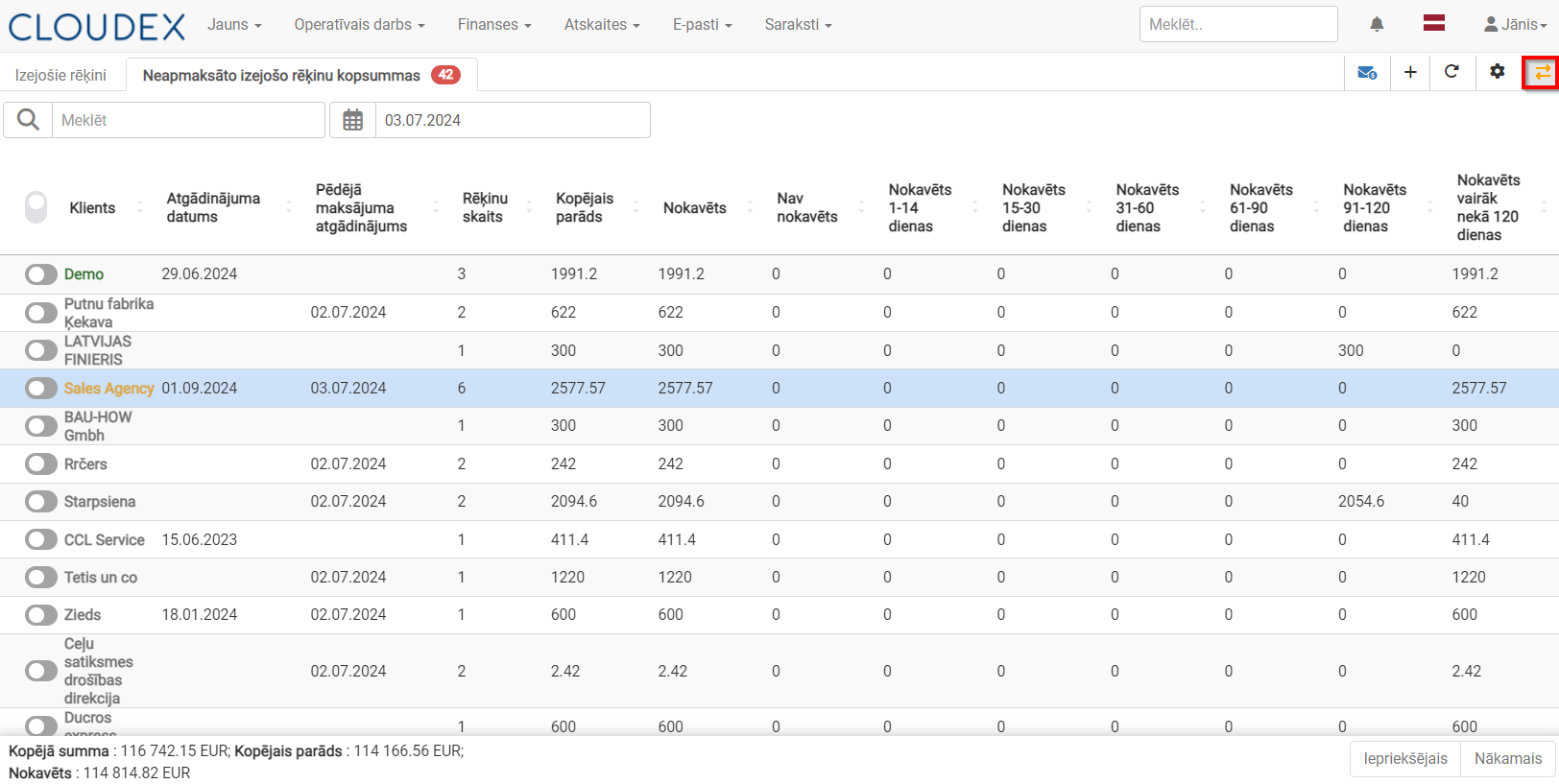The width and height of the screenshot is (1559, 784).
Task: Click the send email envelope icon
Action: 1367,72
